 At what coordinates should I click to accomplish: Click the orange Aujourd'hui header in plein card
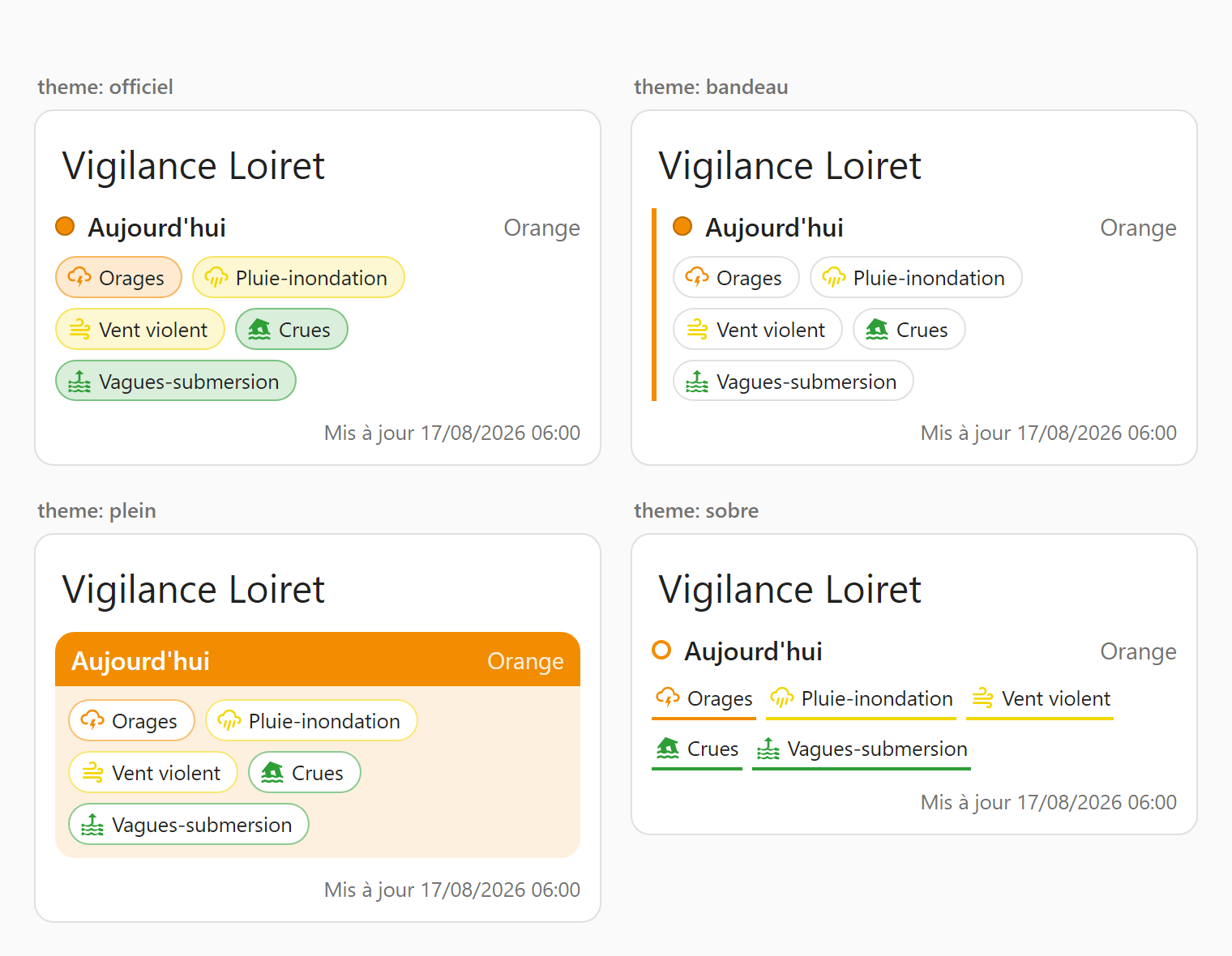point(318,659)
